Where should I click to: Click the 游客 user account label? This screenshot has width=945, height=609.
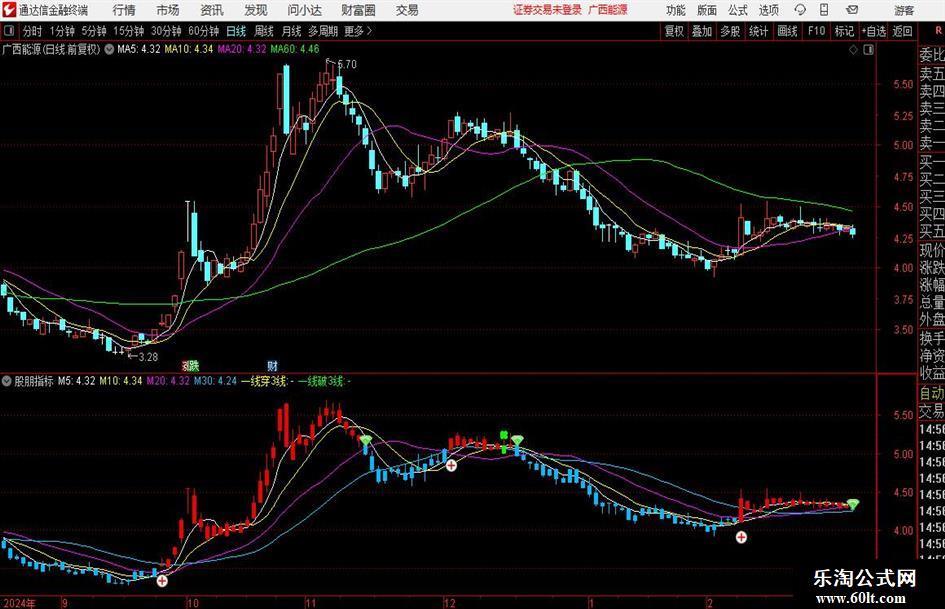click(x=903, y=10)
